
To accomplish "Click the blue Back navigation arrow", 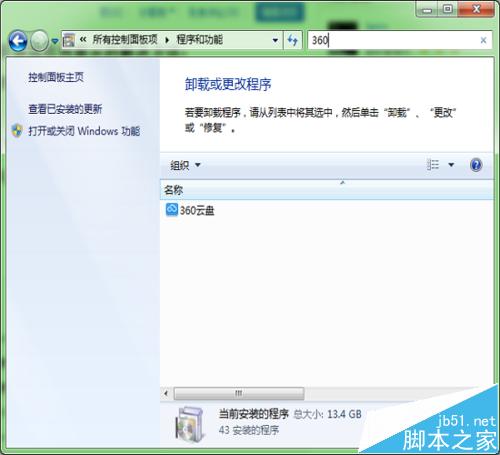I will [x=18, y=41].
